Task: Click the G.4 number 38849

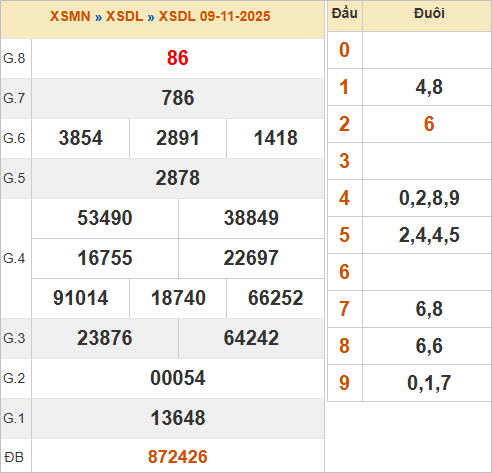Action: (251, 218)
